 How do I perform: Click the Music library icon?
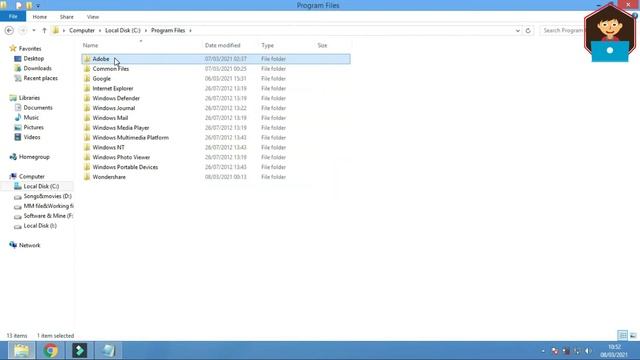[18, 117]
